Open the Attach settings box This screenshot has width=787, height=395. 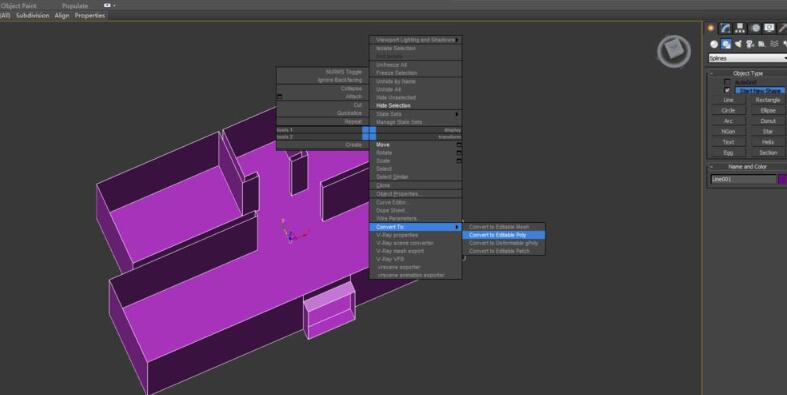280,96
